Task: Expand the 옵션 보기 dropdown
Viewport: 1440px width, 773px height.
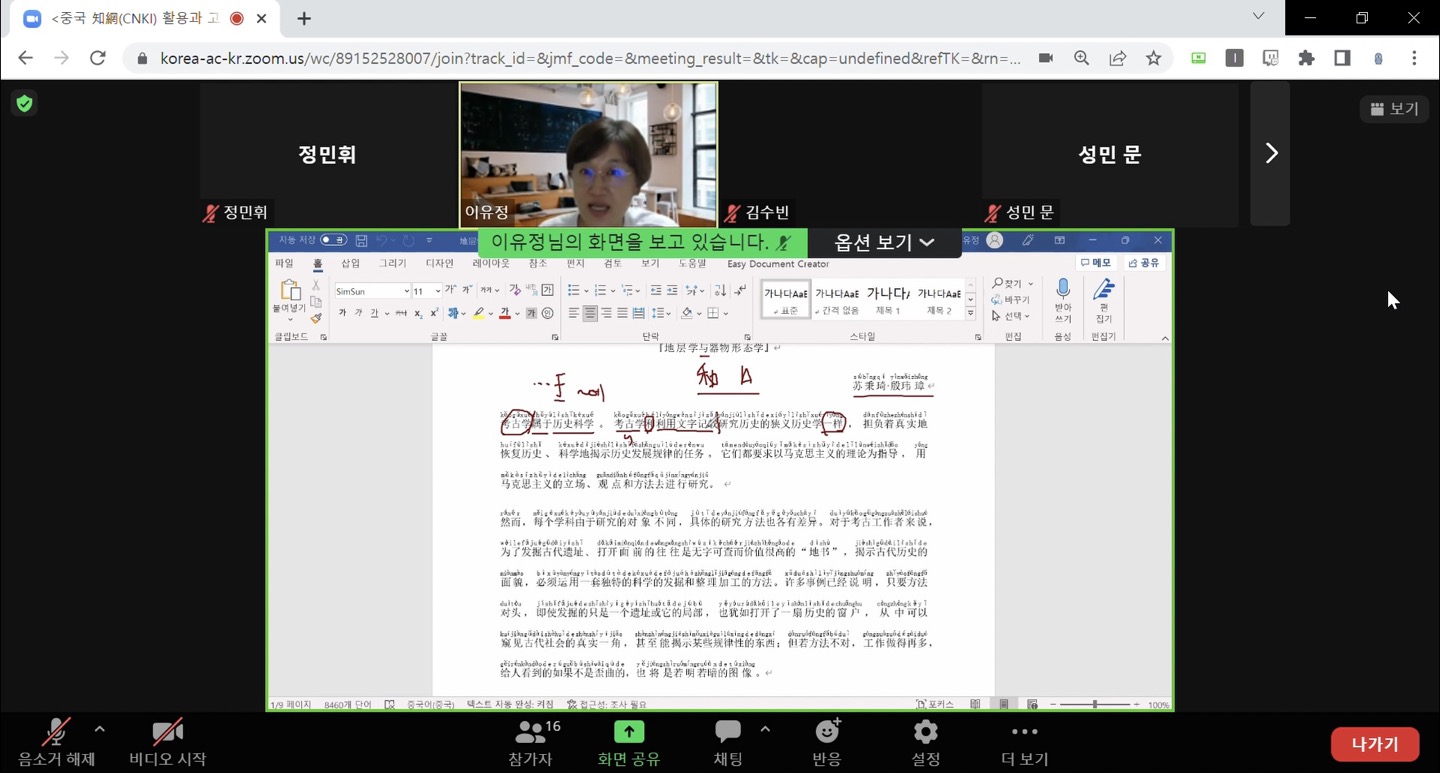Action: pyautogui.click(x=884, y=242)
